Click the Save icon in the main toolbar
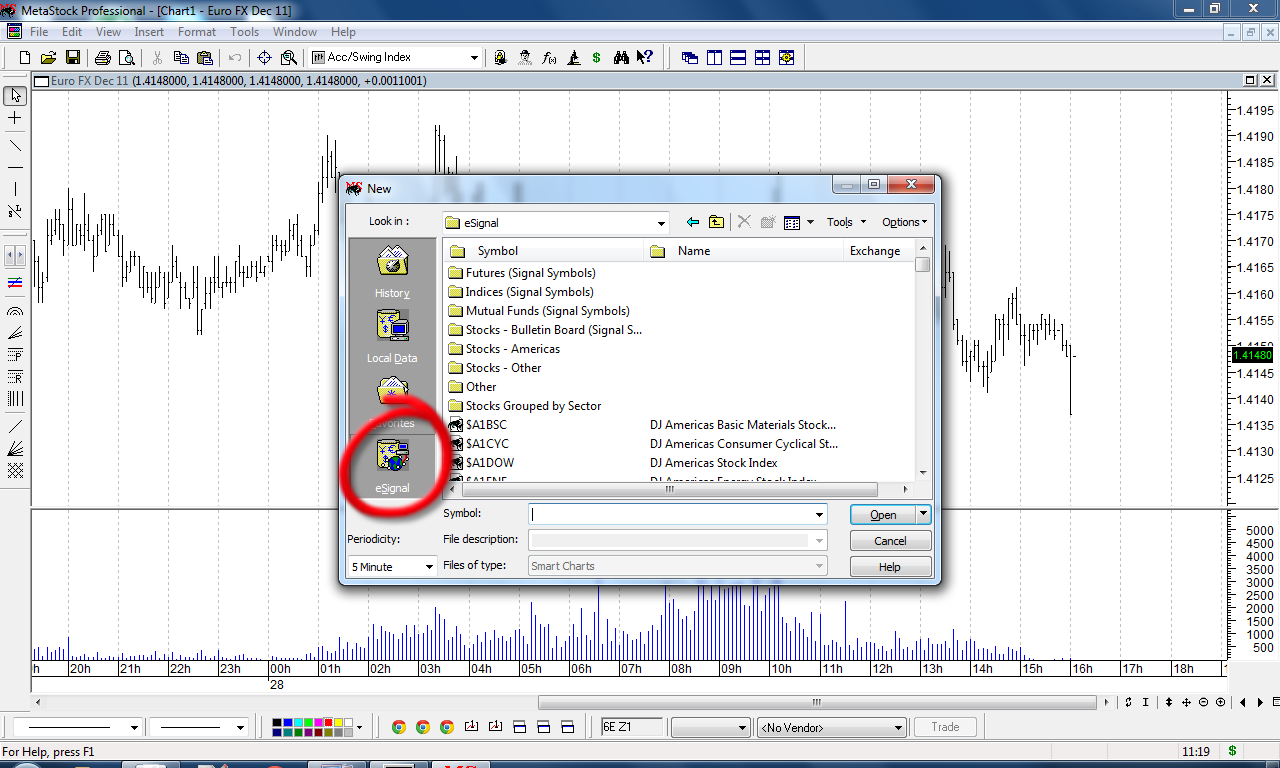 [x=73, y=58]
